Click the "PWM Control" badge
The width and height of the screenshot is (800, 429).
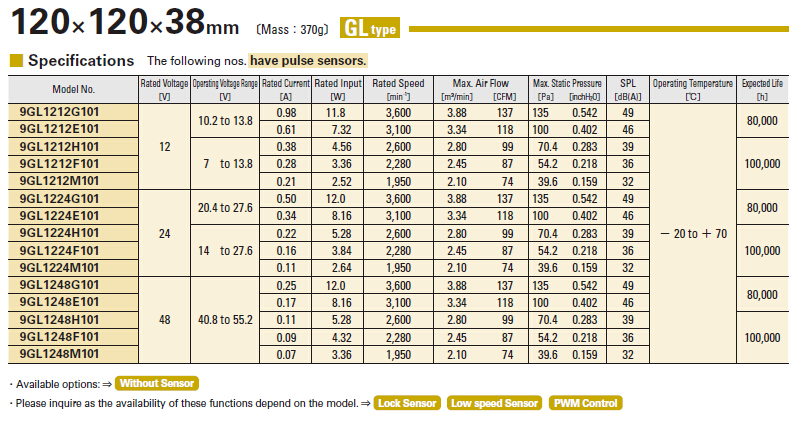click(585, 403)
